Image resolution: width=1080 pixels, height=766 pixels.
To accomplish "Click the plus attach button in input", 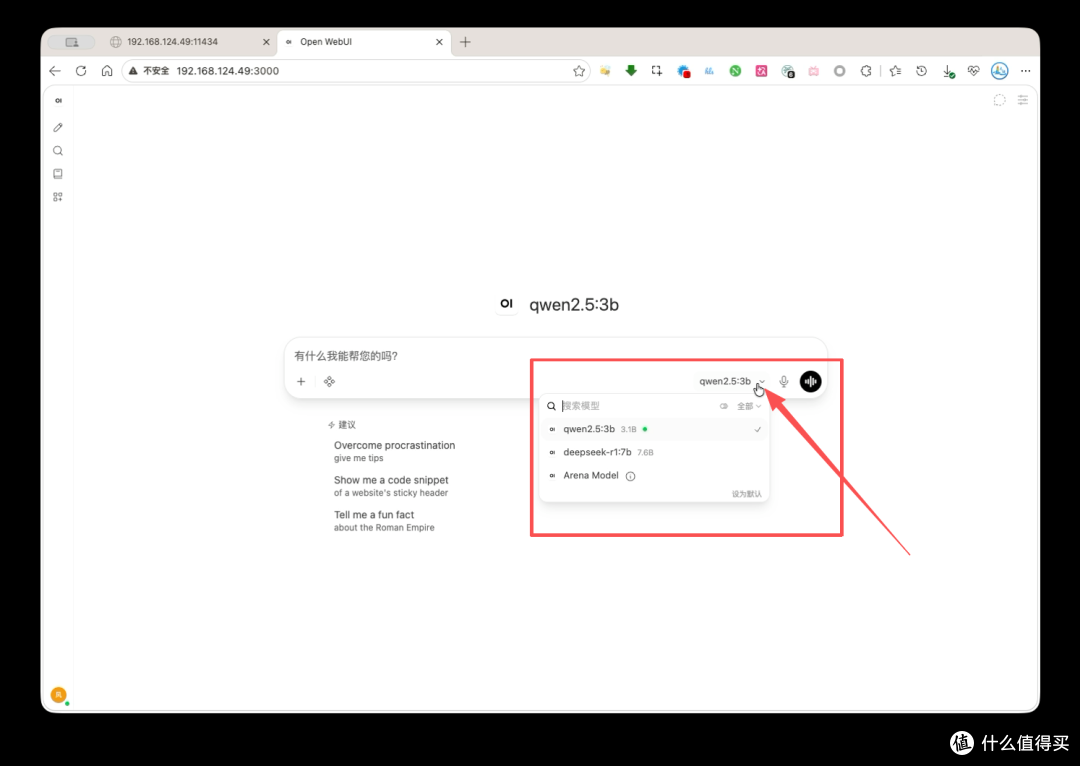I will (x=301, y=382).
